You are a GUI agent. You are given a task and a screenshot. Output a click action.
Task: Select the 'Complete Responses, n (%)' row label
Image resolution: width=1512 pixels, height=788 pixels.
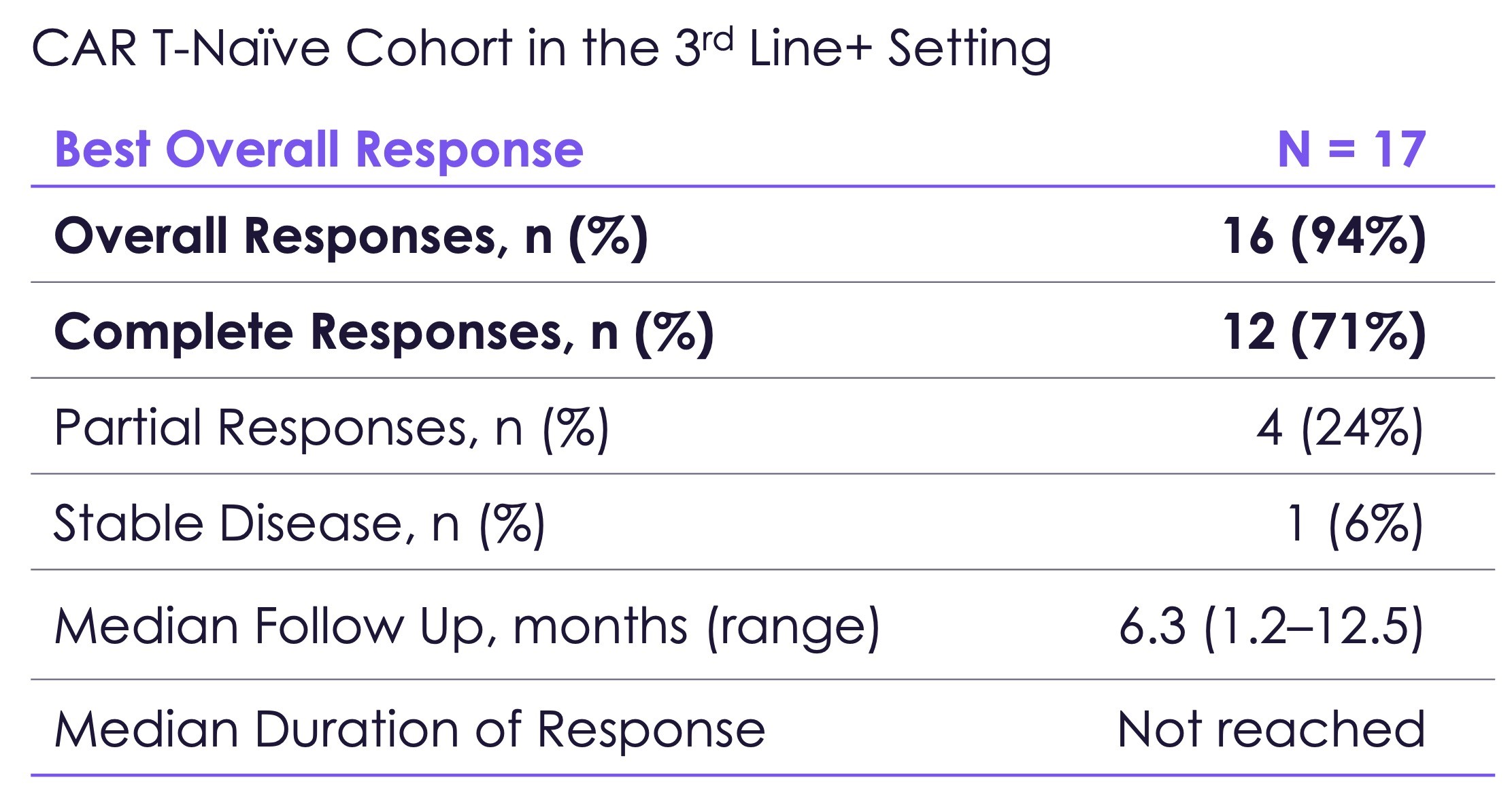[x=384, y=332]
